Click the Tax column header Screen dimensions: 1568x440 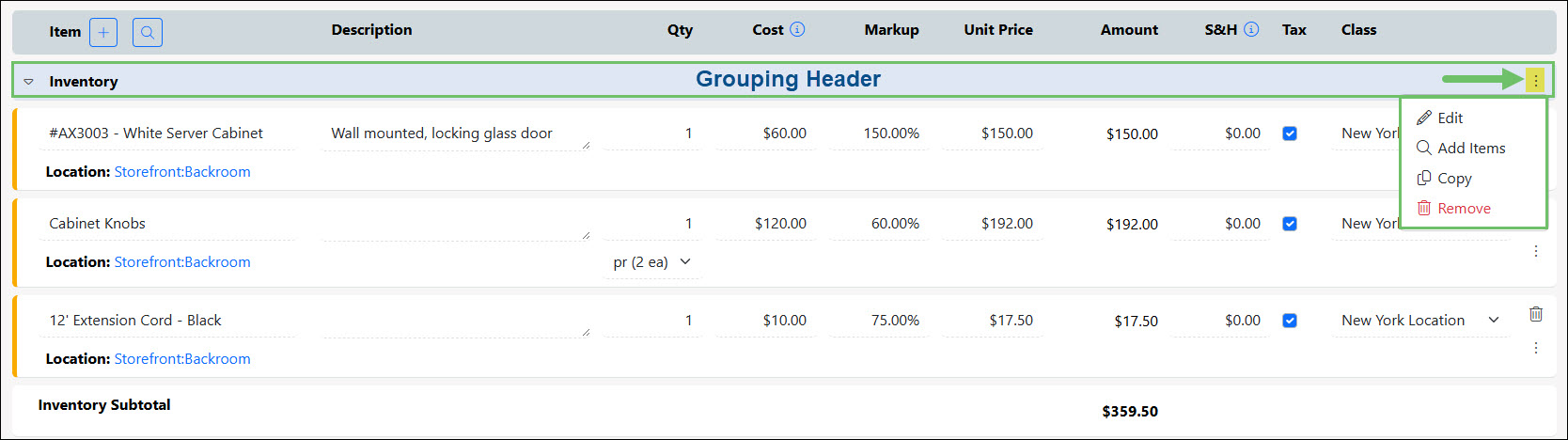click(x=1294, y=30)
